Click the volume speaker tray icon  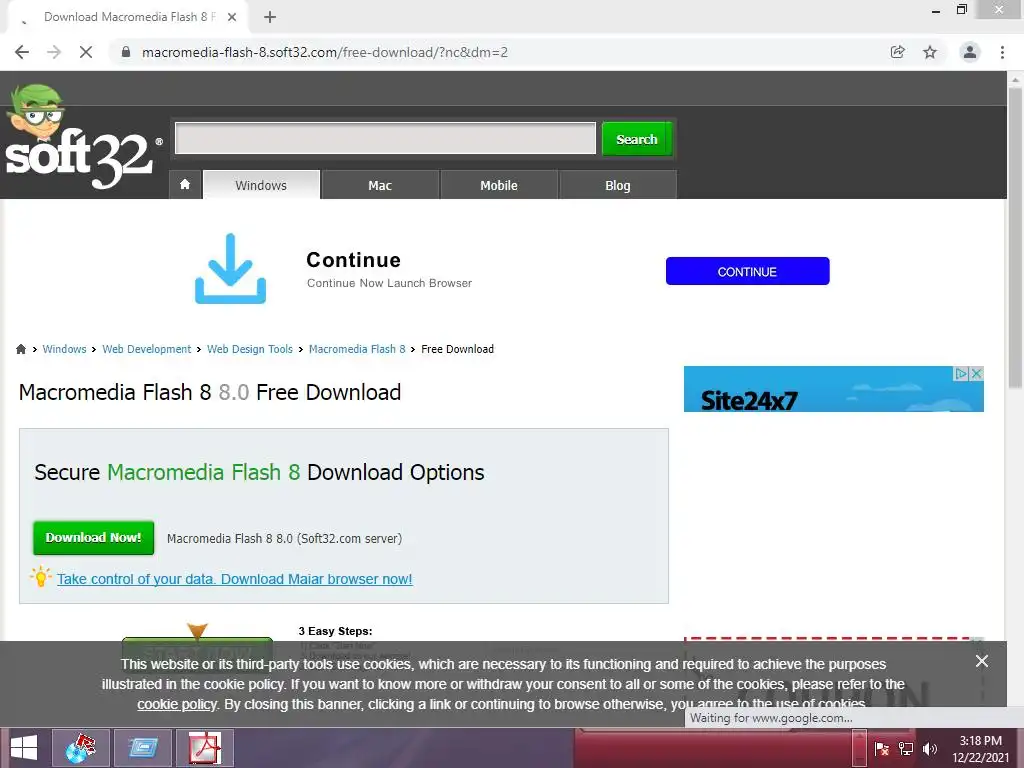[x=930, y=749]
